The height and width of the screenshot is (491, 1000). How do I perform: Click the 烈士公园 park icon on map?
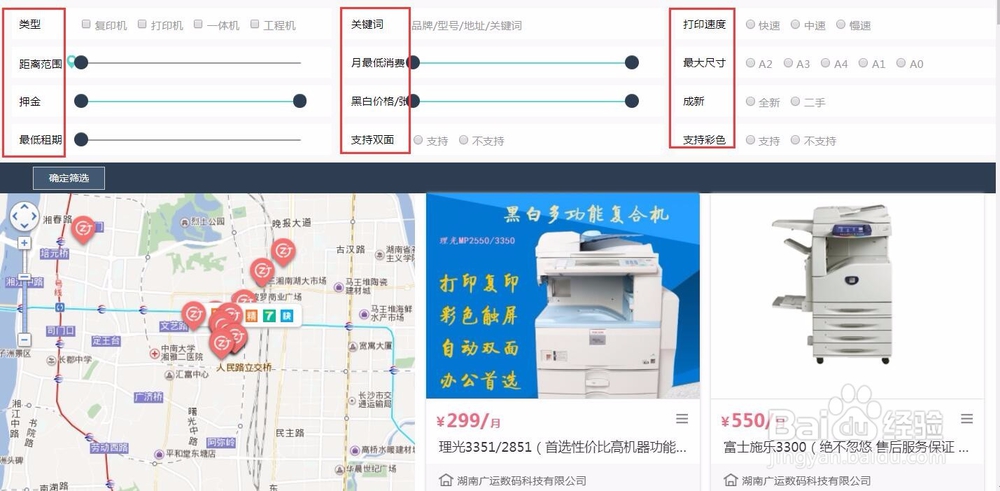(184, 221)
